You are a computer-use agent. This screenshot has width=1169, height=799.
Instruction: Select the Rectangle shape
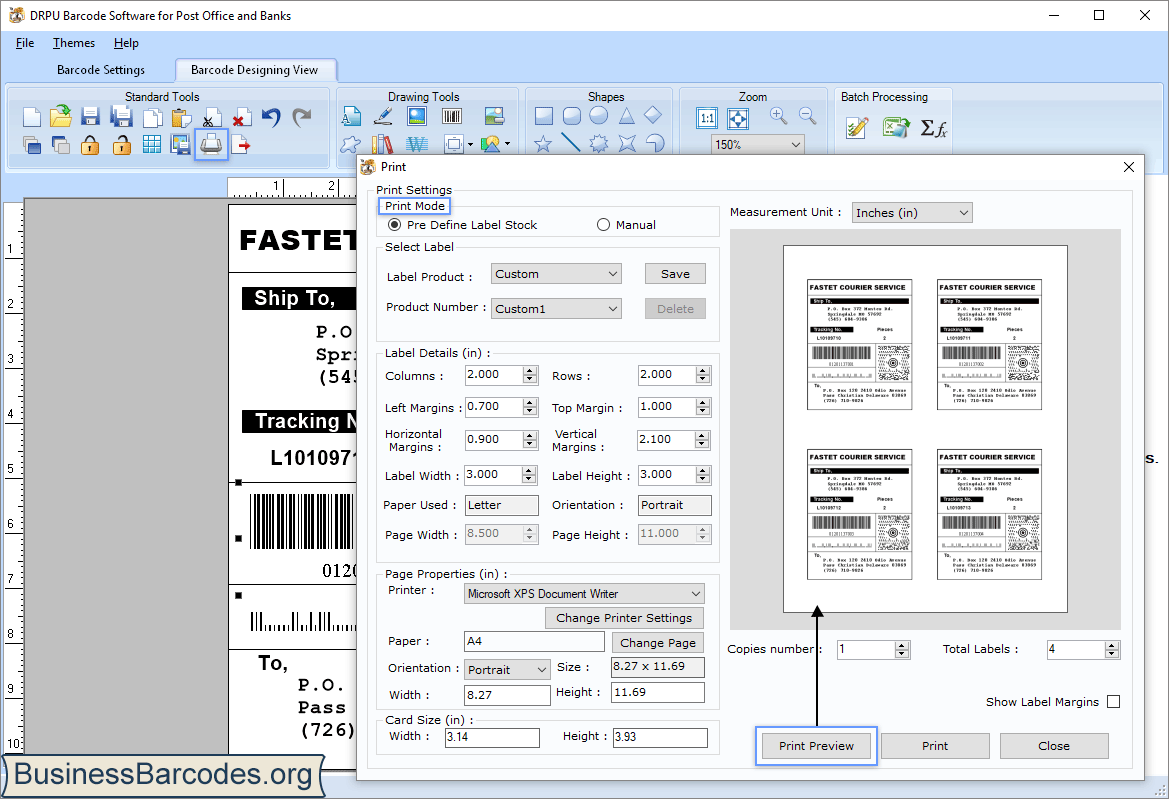543,116
